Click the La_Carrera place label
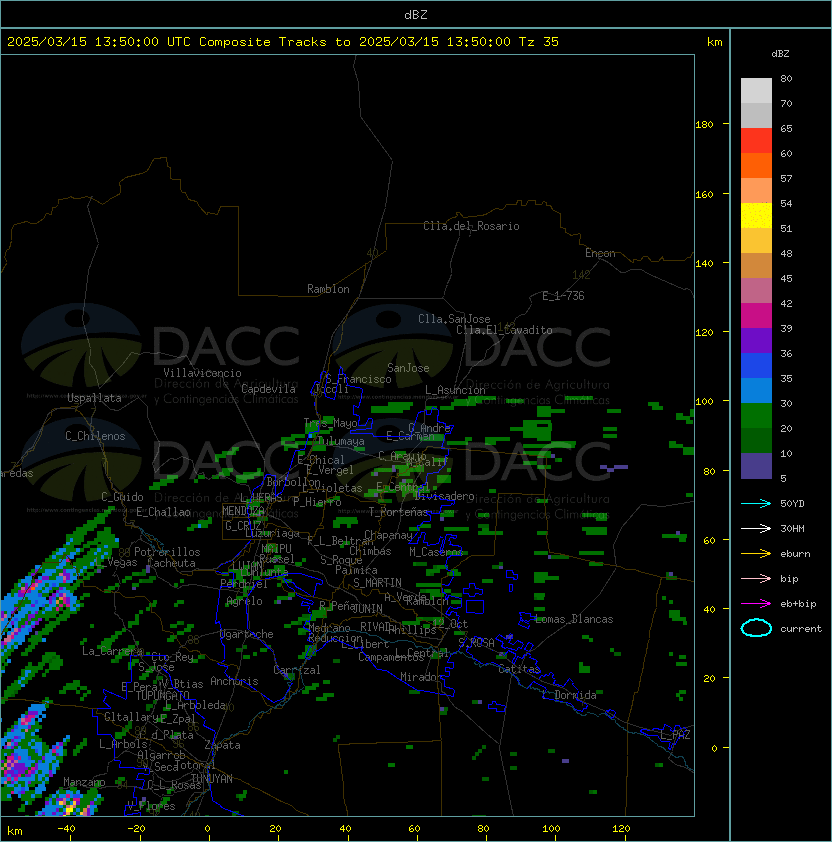Image resolution: width=832 pixels, height=842 pixels. [x=112, y=651]
